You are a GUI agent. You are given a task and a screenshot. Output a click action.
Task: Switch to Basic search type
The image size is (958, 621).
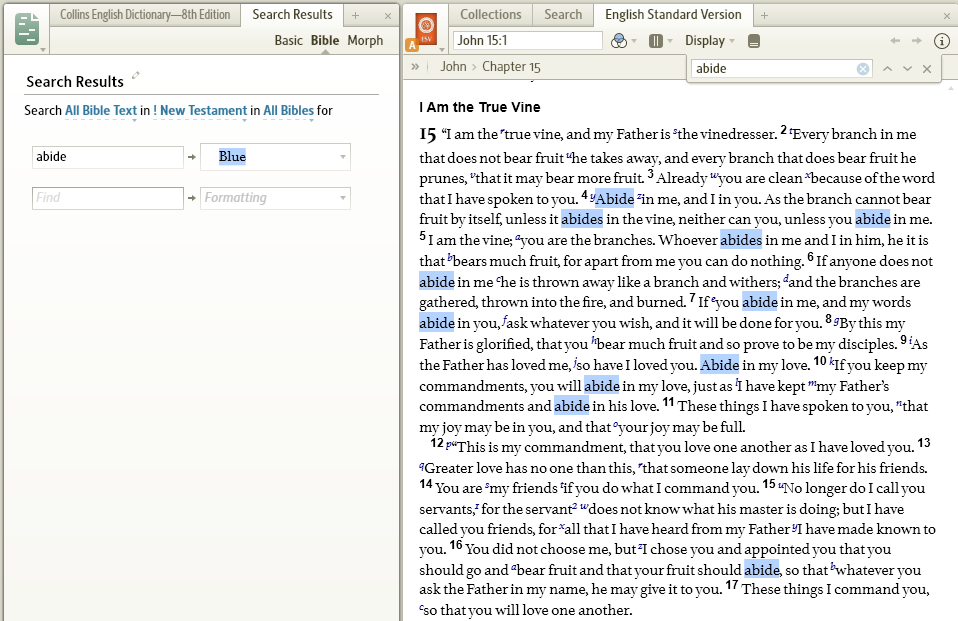[x=288, y=40]
